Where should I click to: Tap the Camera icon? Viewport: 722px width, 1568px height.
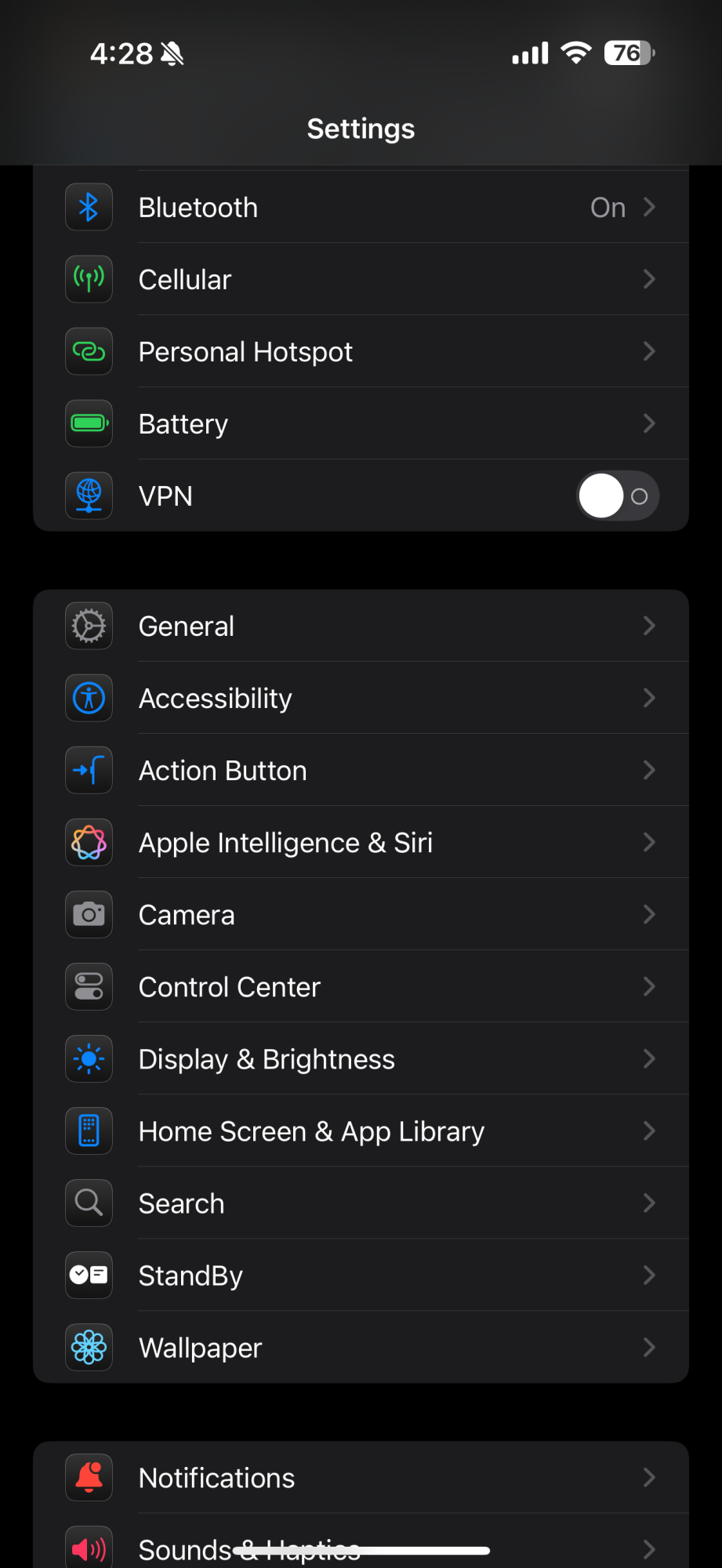89,914
